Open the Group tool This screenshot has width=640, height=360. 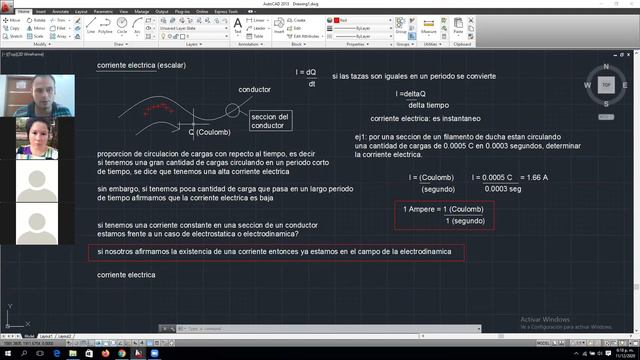tap(401, 25)
